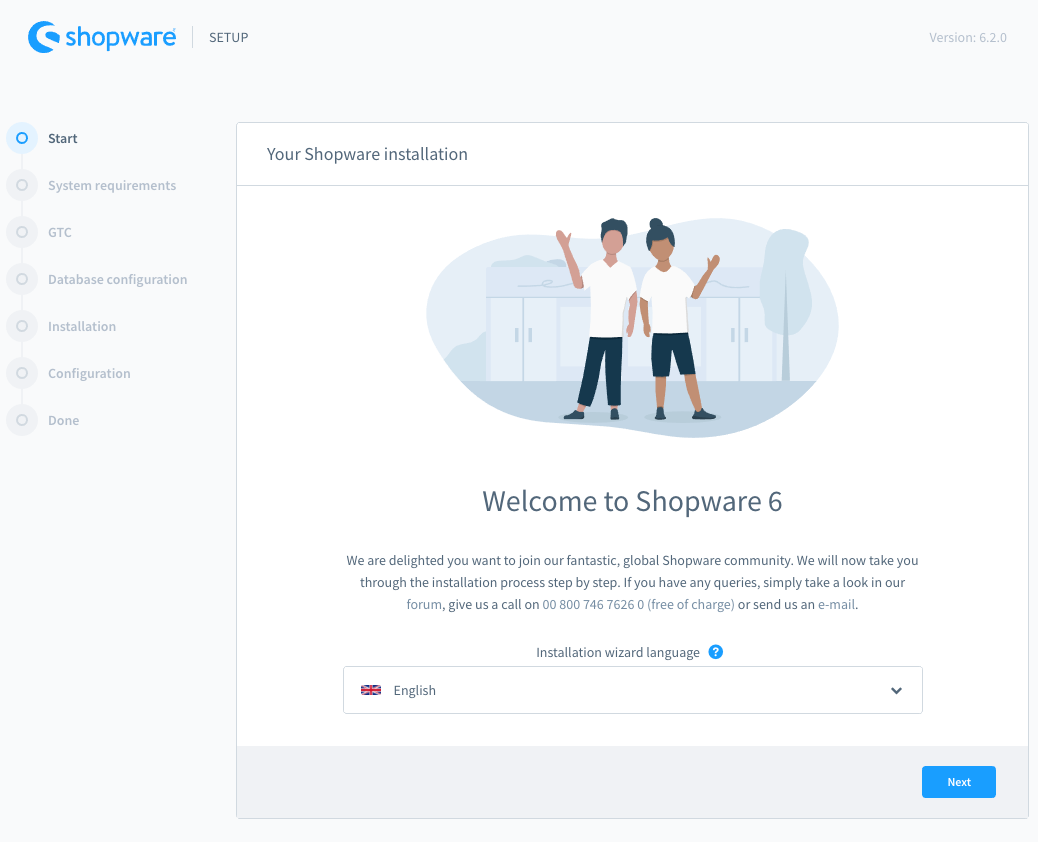Select the Start step label

(x=62, y=138)
